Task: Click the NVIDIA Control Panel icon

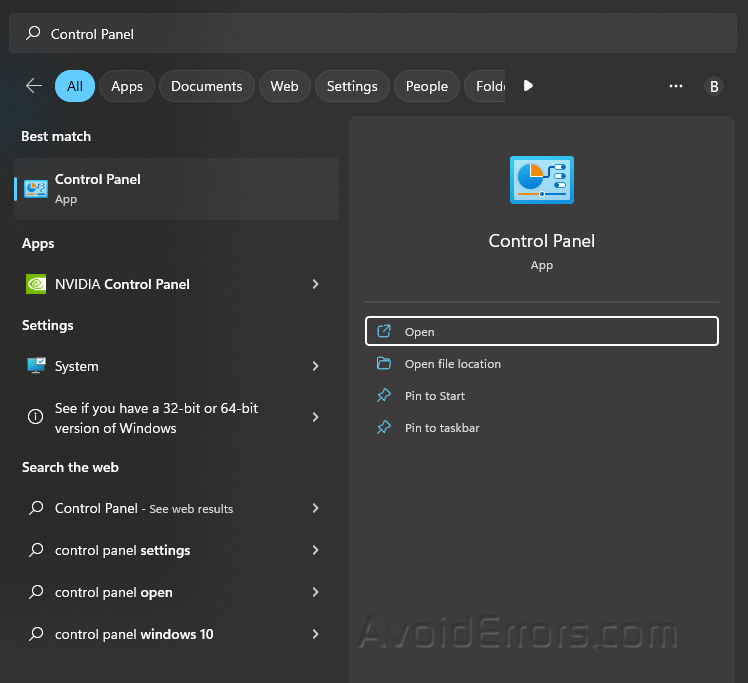Action: pyautogui.click(x=36, y=284)
